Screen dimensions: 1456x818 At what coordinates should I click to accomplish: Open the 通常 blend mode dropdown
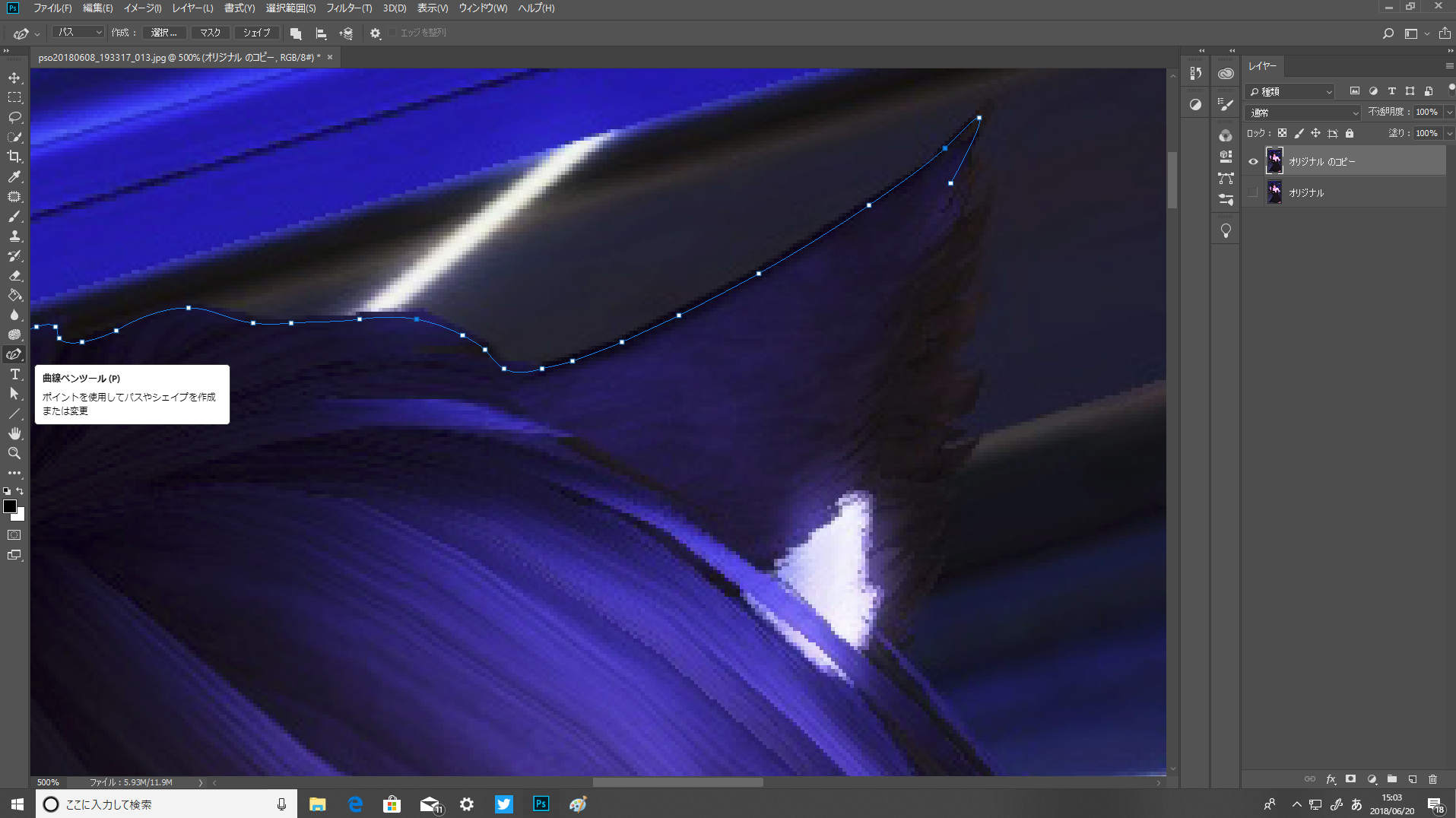coord(1303,113)
